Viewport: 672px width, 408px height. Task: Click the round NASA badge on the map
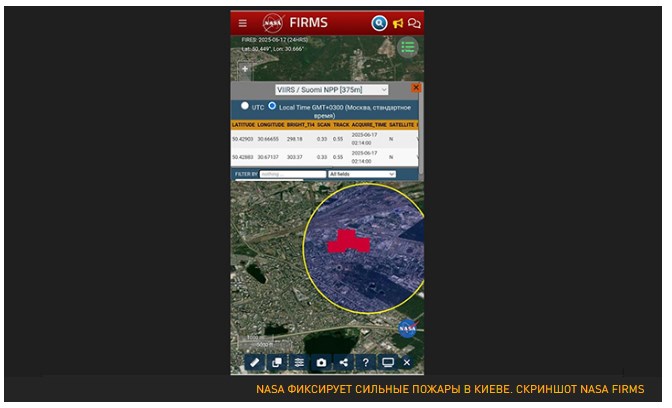click(x=407, y=328)
